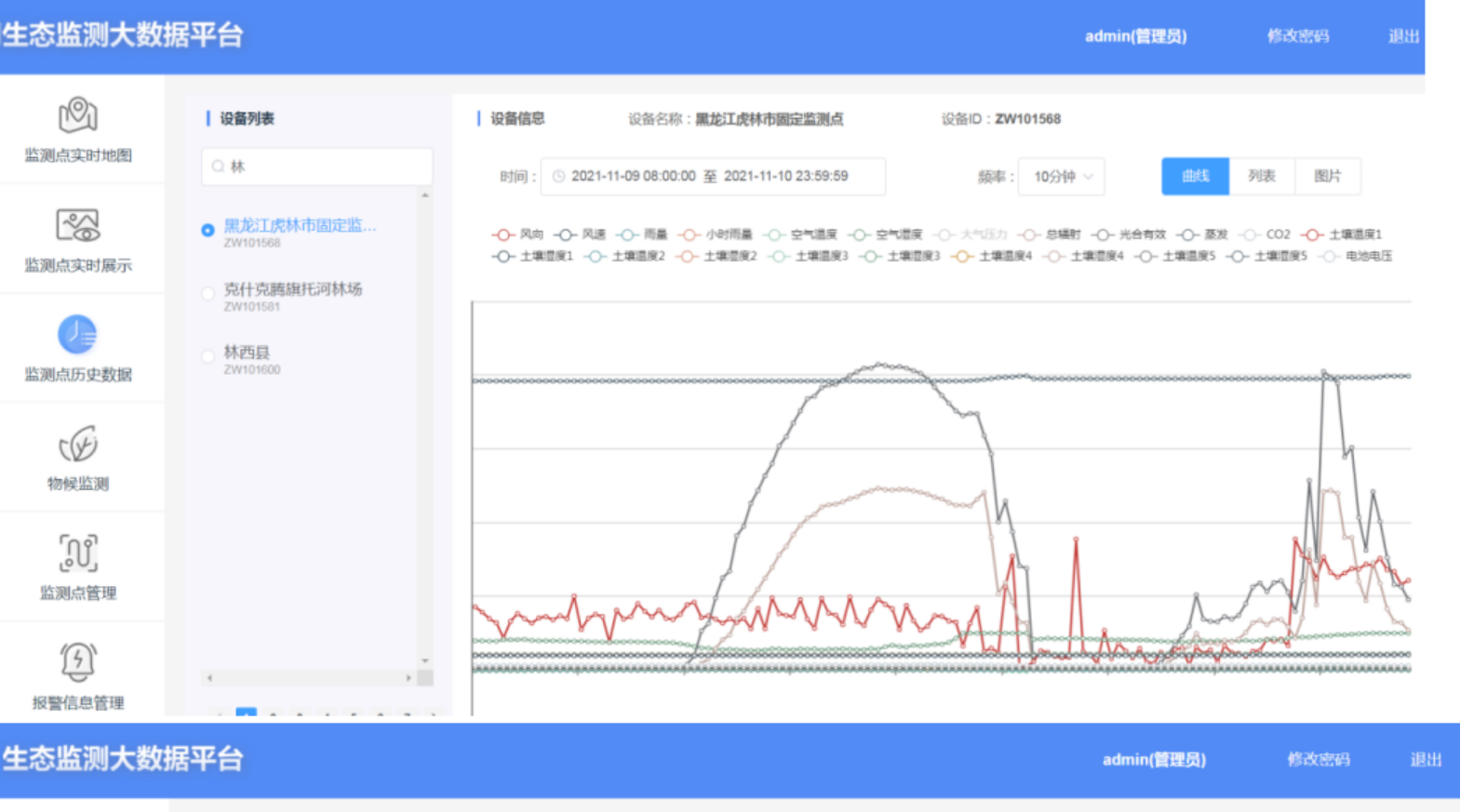Open the 物候监测 leaf icon

[78, 445]
